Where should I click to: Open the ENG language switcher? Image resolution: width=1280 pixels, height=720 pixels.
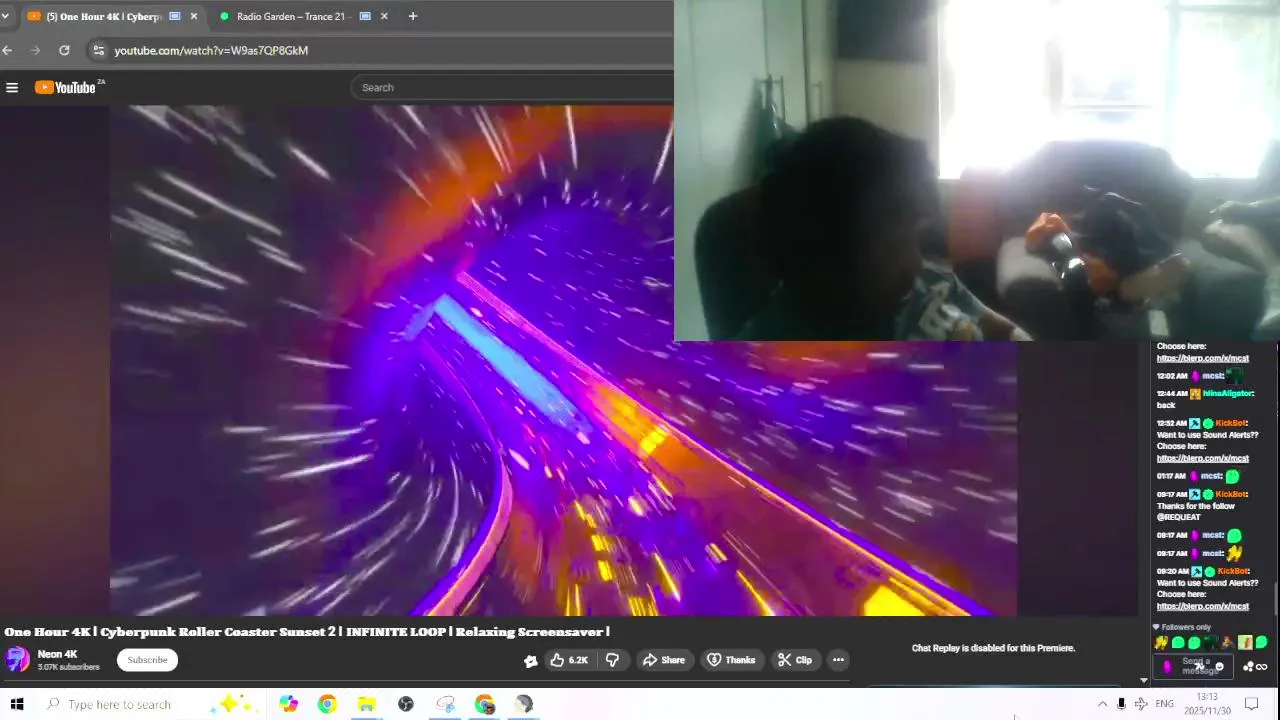(x=1164, y=704)
